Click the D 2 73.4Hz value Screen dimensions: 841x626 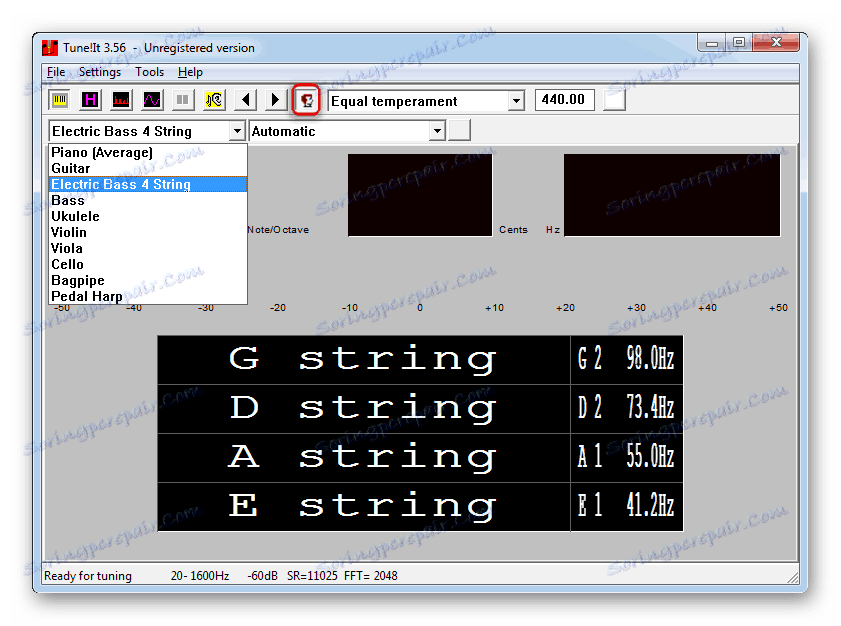626,409
